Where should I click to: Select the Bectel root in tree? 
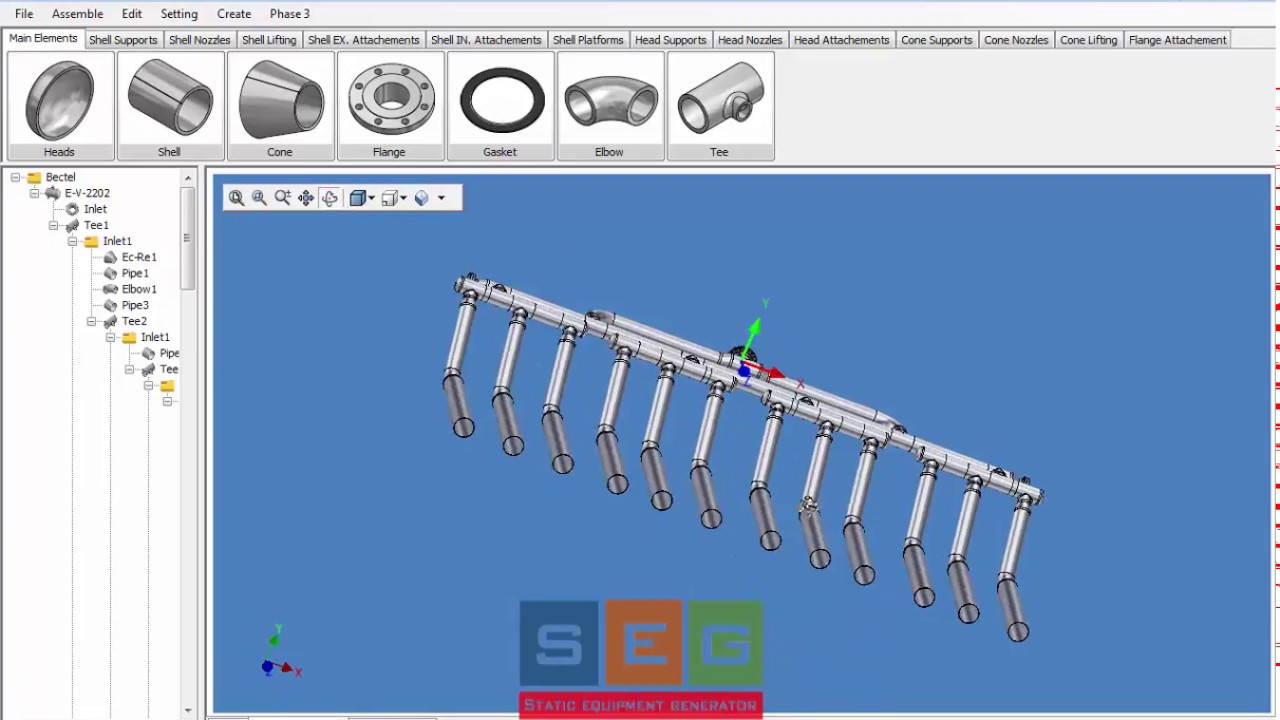pyautogui.click(x=60, y=177)
